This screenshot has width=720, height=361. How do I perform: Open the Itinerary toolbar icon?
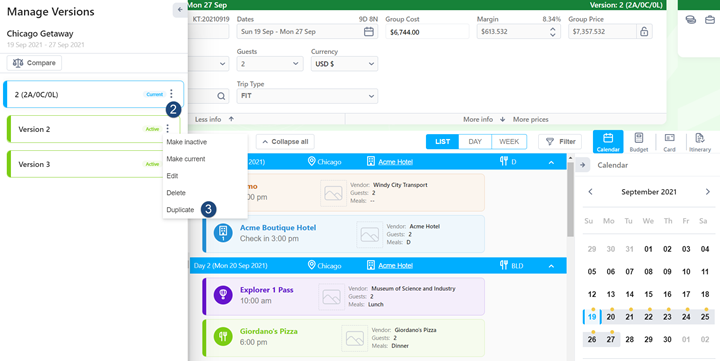tap(700, 141)
